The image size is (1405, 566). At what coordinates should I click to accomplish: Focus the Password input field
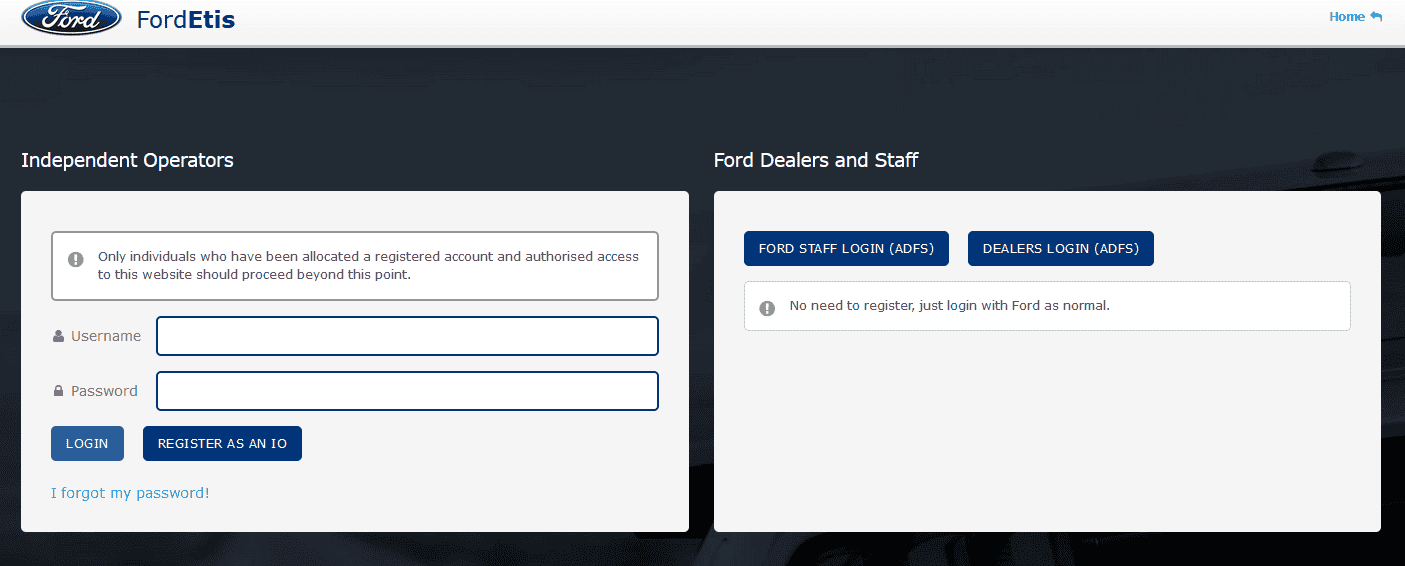pyautogui.click(x=407, y=391)
